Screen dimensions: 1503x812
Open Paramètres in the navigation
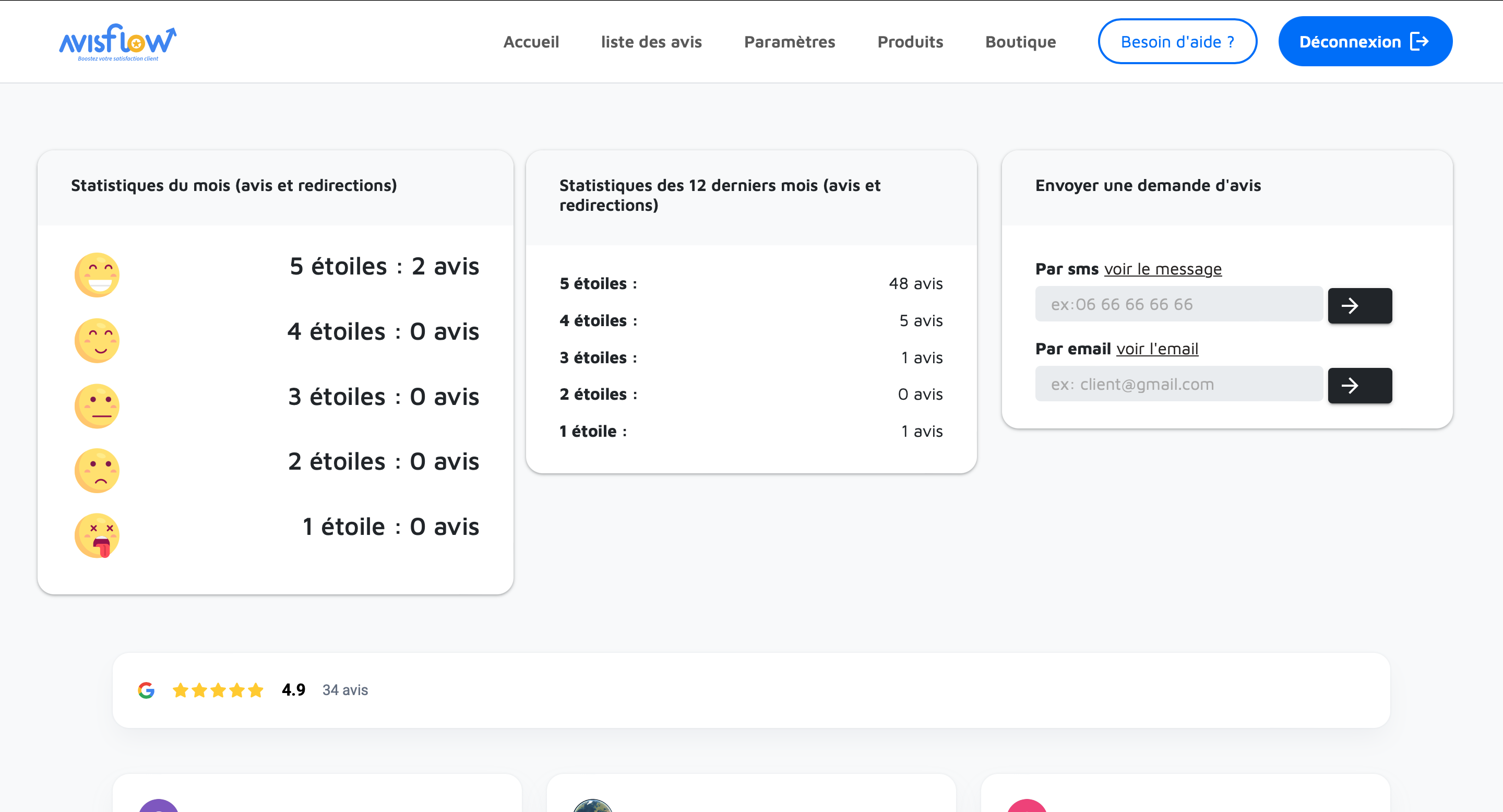tap(790, 42)
